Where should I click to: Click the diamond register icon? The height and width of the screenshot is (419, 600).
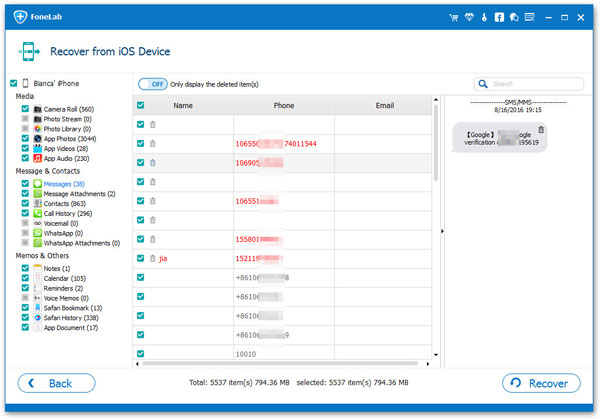pos(469,17)
